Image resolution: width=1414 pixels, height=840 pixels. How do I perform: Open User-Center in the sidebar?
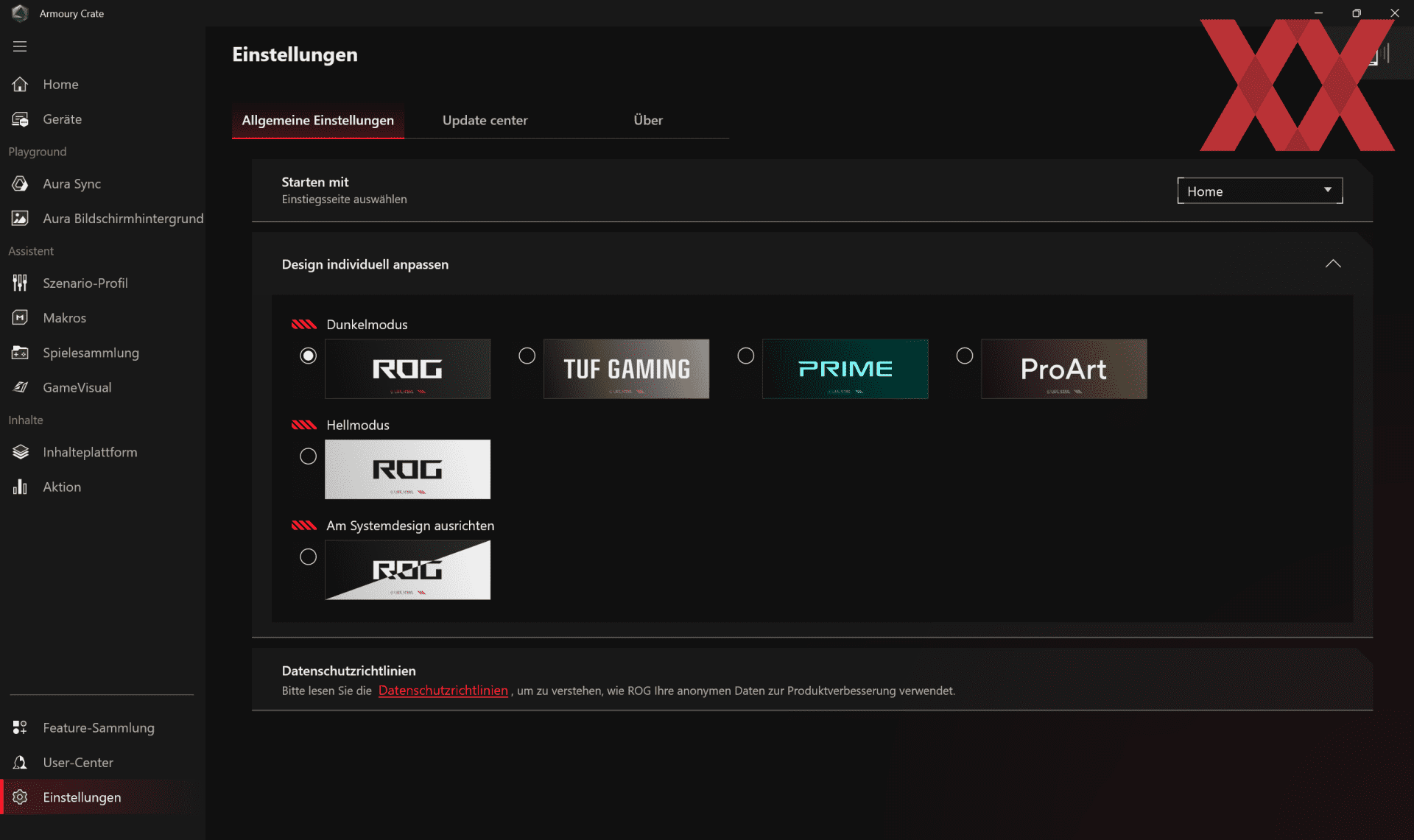pos(78,763)
